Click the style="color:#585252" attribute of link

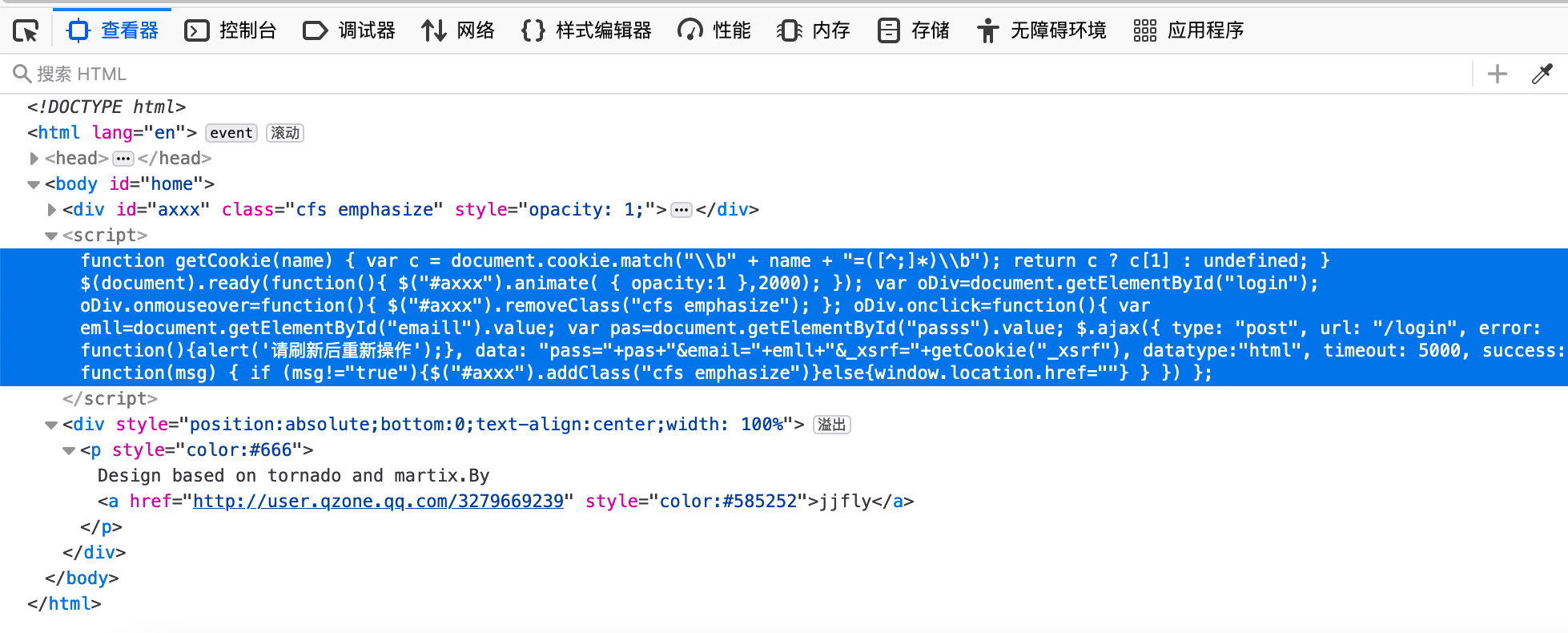click(x=697, y=502)
